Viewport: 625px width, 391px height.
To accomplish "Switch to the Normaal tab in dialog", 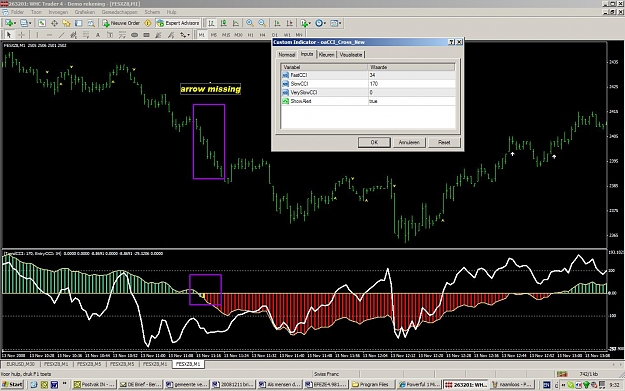I will 287,55.
